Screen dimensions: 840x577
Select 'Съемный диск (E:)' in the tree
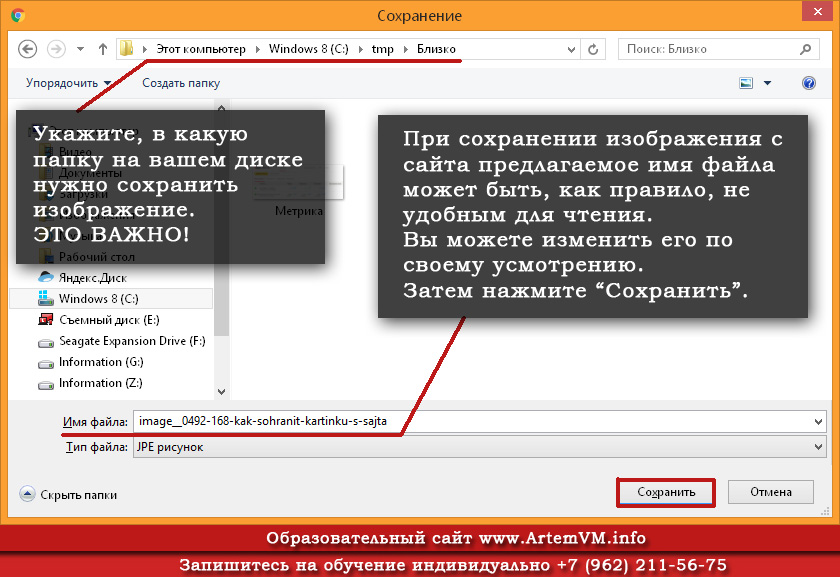pos(109,320)
